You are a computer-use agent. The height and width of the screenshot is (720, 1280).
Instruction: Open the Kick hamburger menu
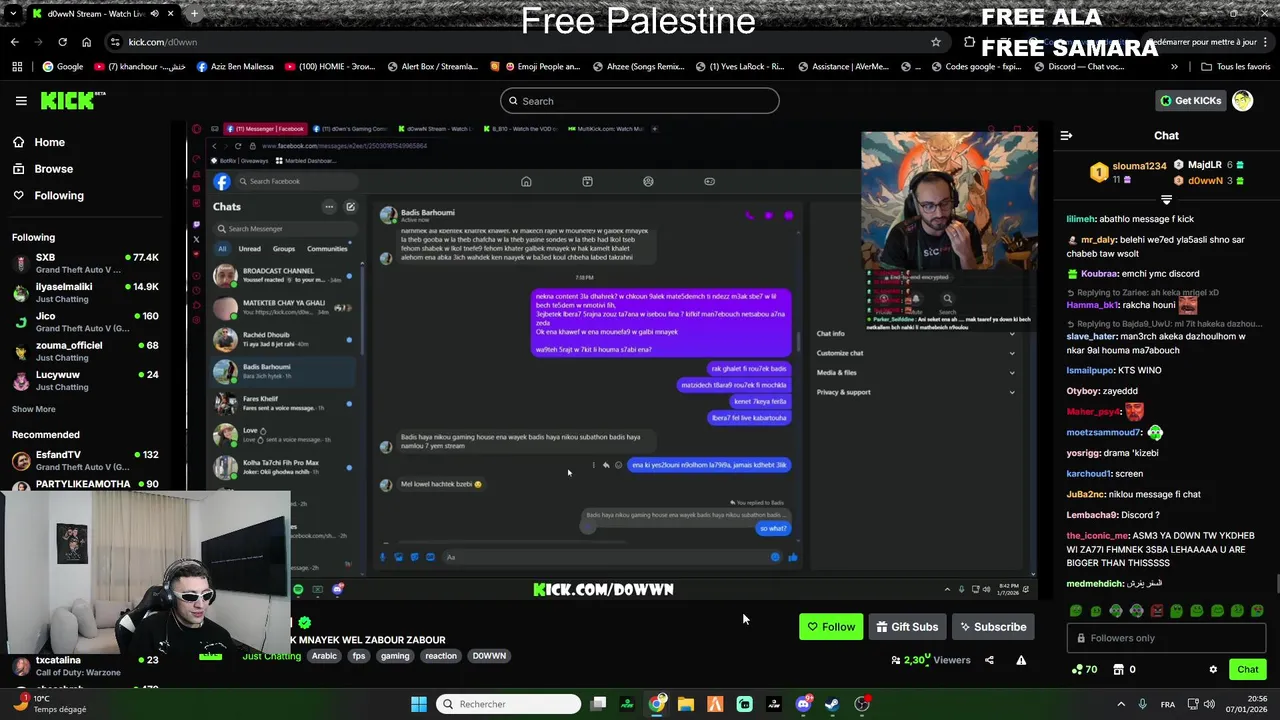tap(21, 101)
